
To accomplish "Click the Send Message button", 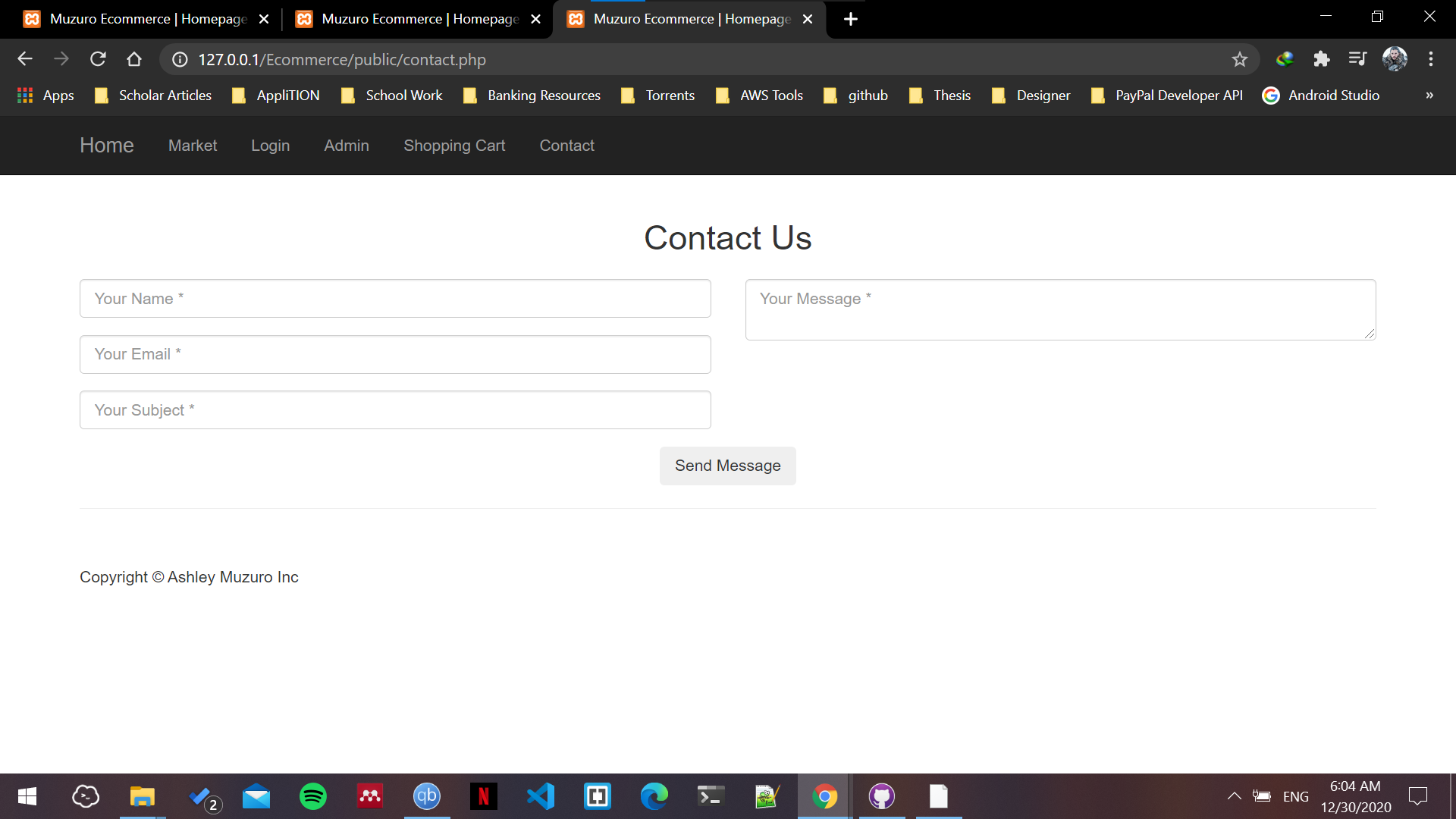I will point(727,466).
